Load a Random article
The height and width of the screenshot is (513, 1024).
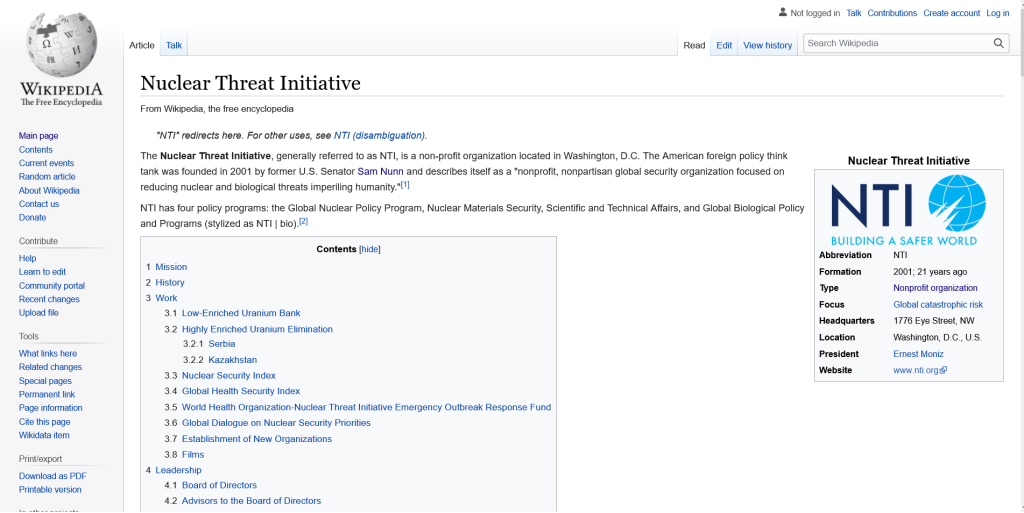tap(47, 177)
